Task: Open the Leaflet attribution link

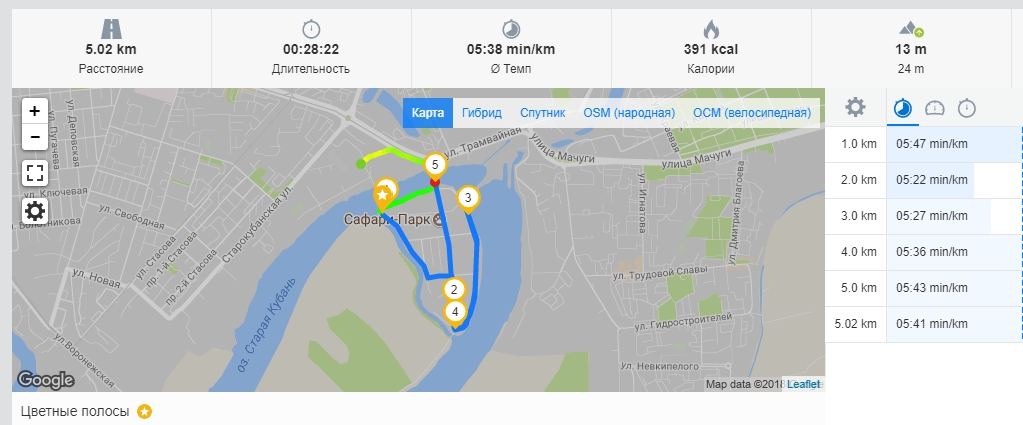Action: coord(804,385)
